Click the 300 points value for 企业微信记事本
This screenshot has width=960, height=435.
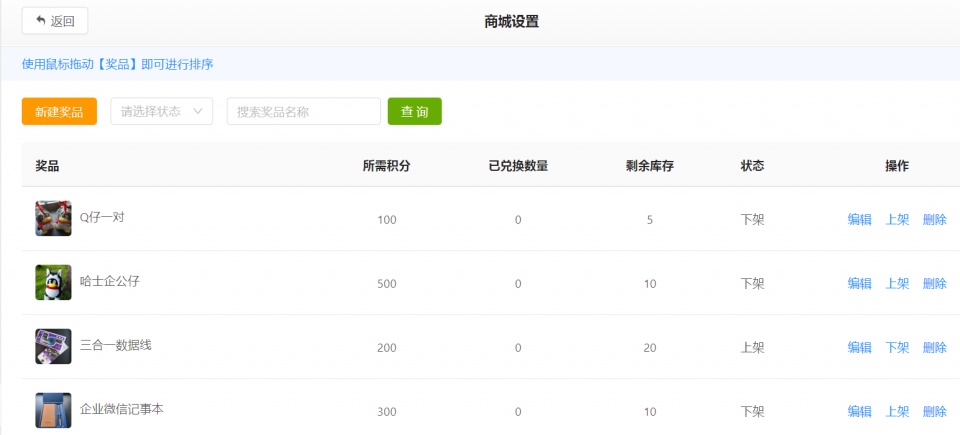(387, 412)
